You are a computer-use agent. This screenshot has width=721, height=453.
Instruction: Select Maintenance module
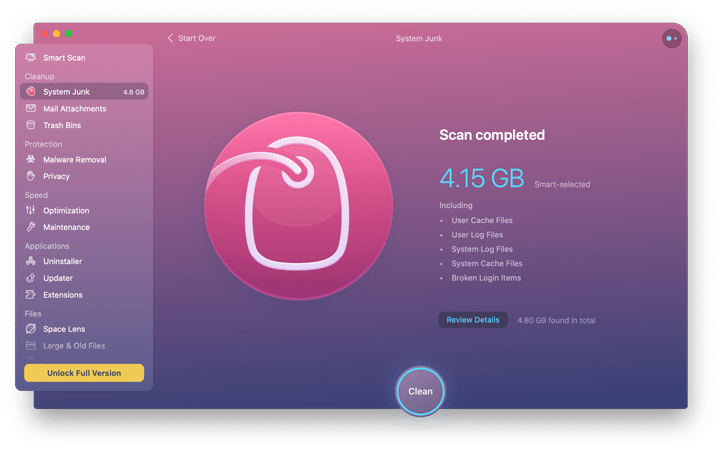point(84,227)
